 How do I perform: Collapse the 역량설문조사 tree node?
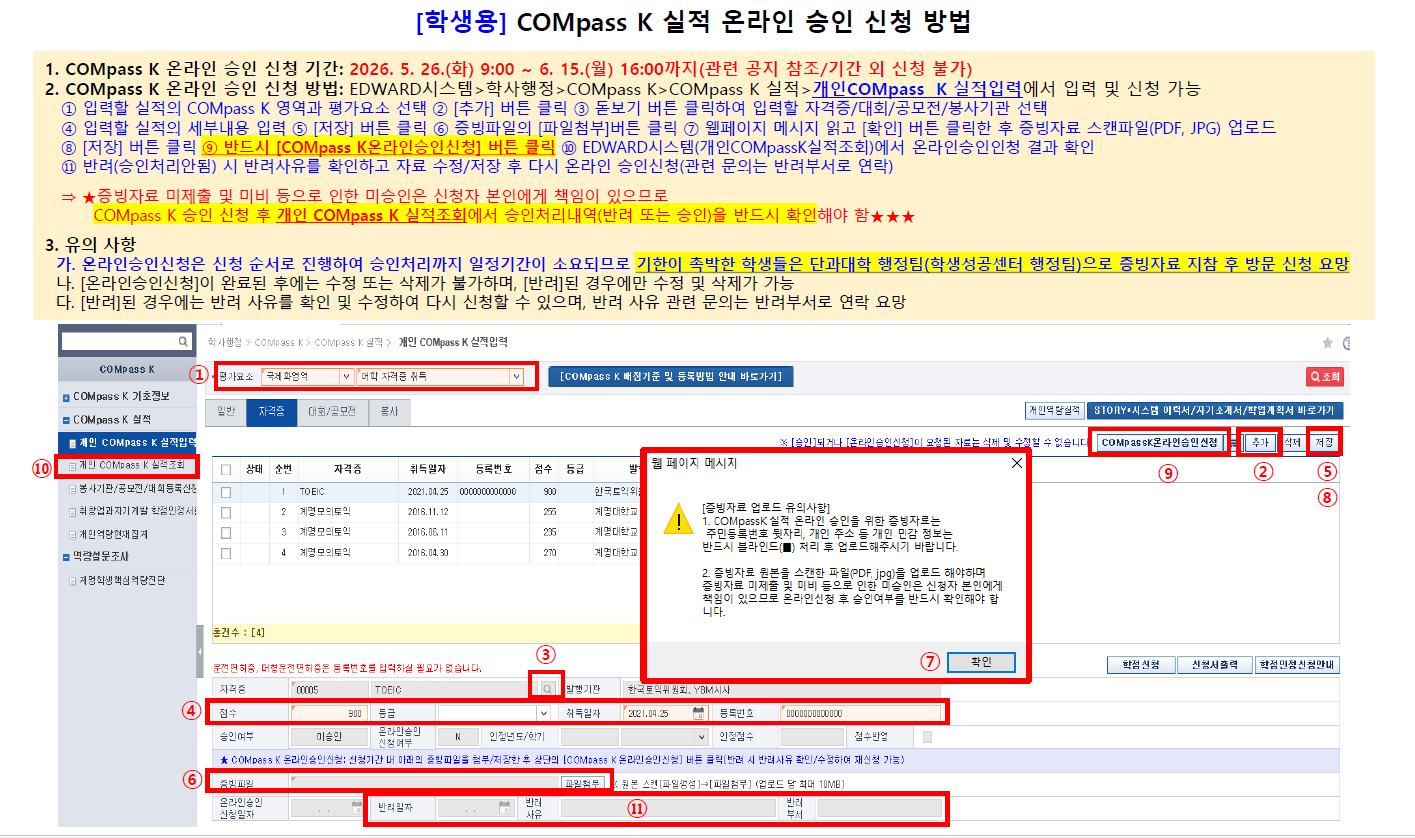pyautogui.click(x=66, y=556)
